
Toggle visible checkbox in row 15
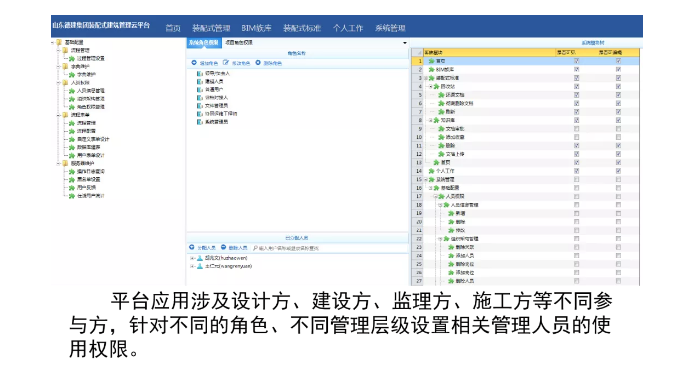coord(576,179)
